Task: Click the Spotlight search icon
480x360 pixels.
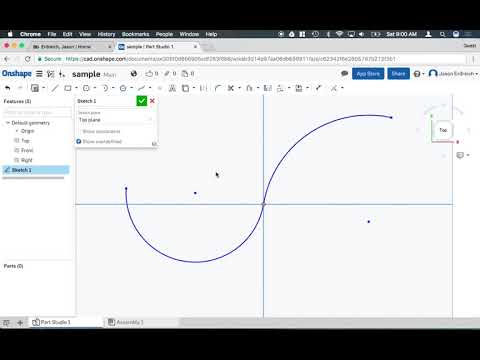Action: [442, 34]
